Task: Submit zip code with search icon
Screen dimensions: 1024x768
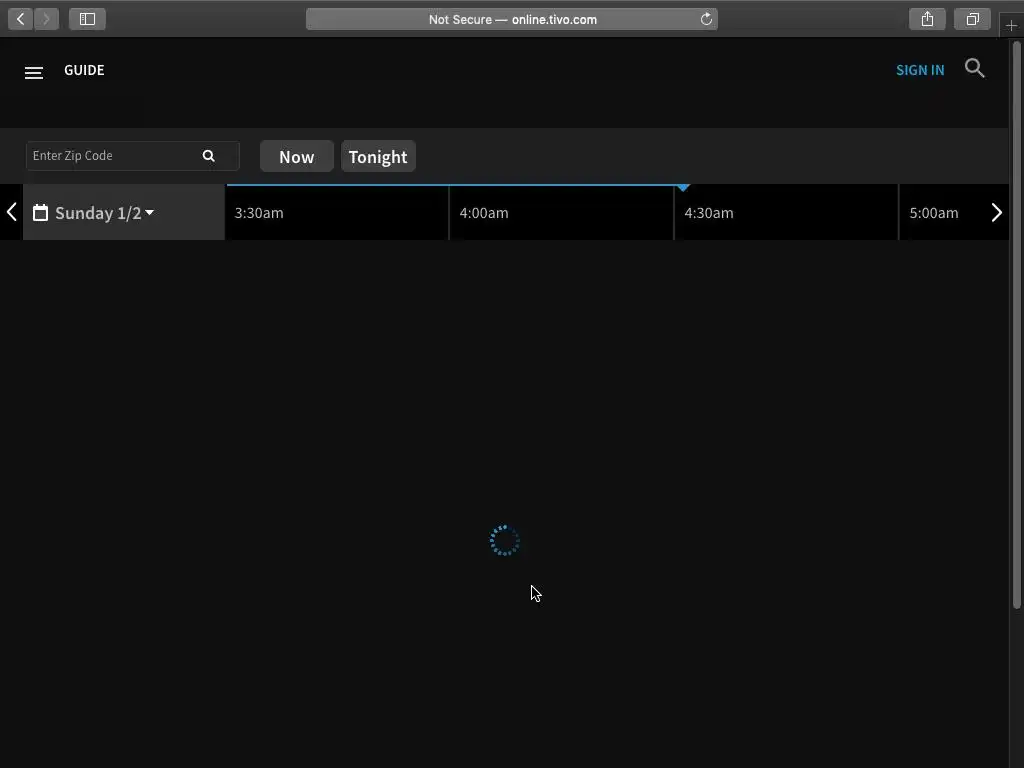Action: point(208,155)
